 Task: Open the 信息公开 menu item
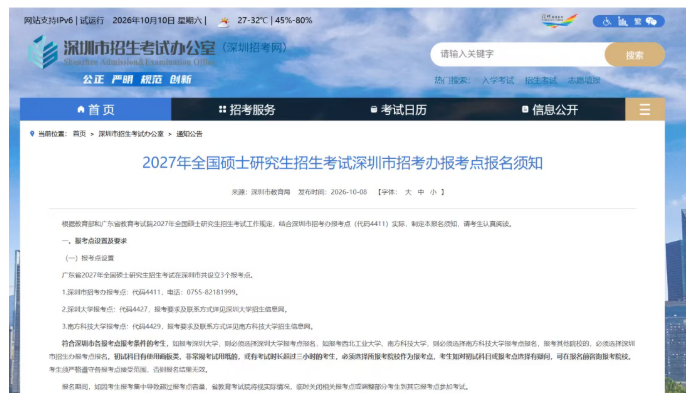pyautogui.click(x=550, y=110)
